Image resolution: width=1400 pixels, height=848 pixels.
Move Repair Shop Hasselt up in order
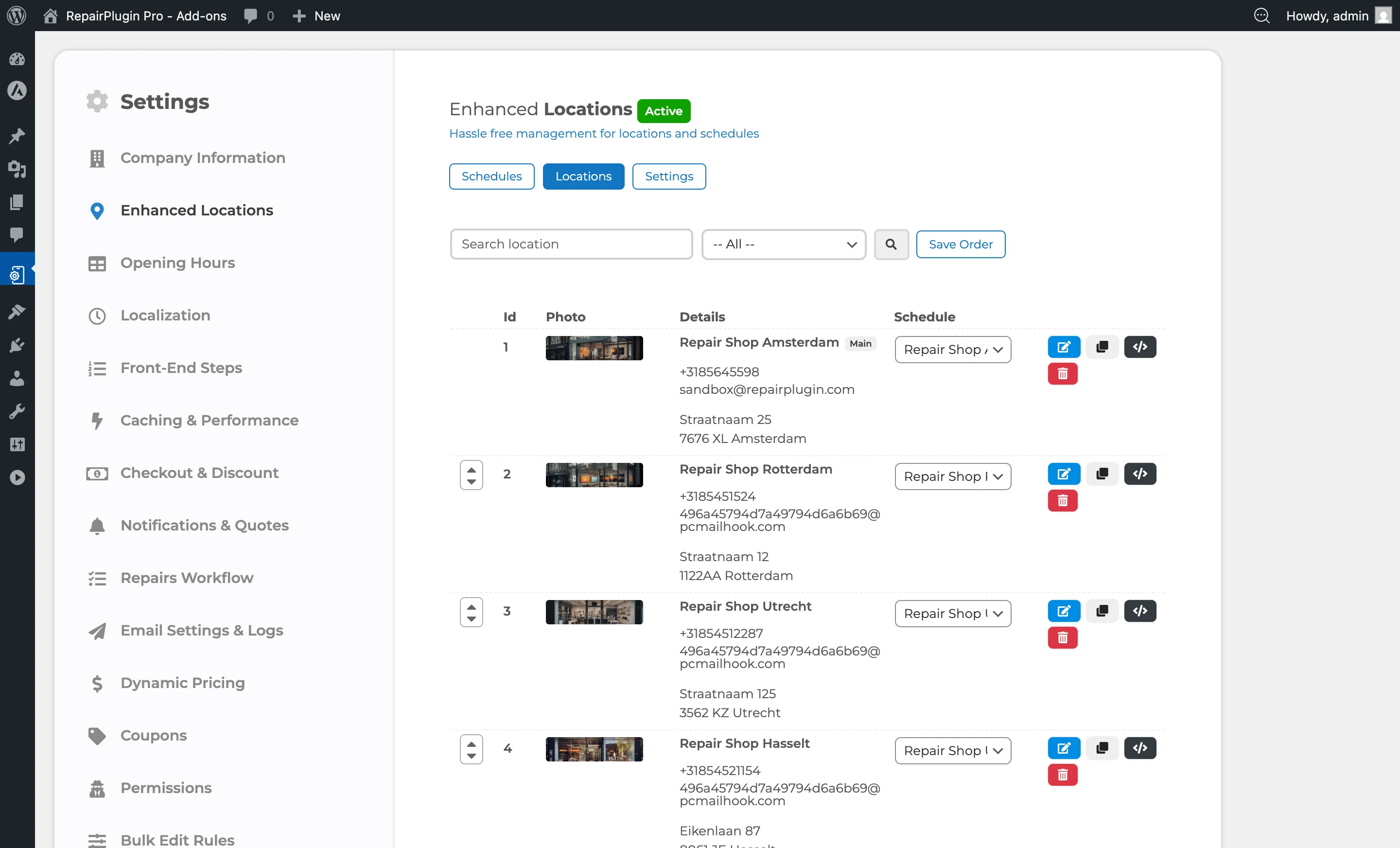pos(471,743)
